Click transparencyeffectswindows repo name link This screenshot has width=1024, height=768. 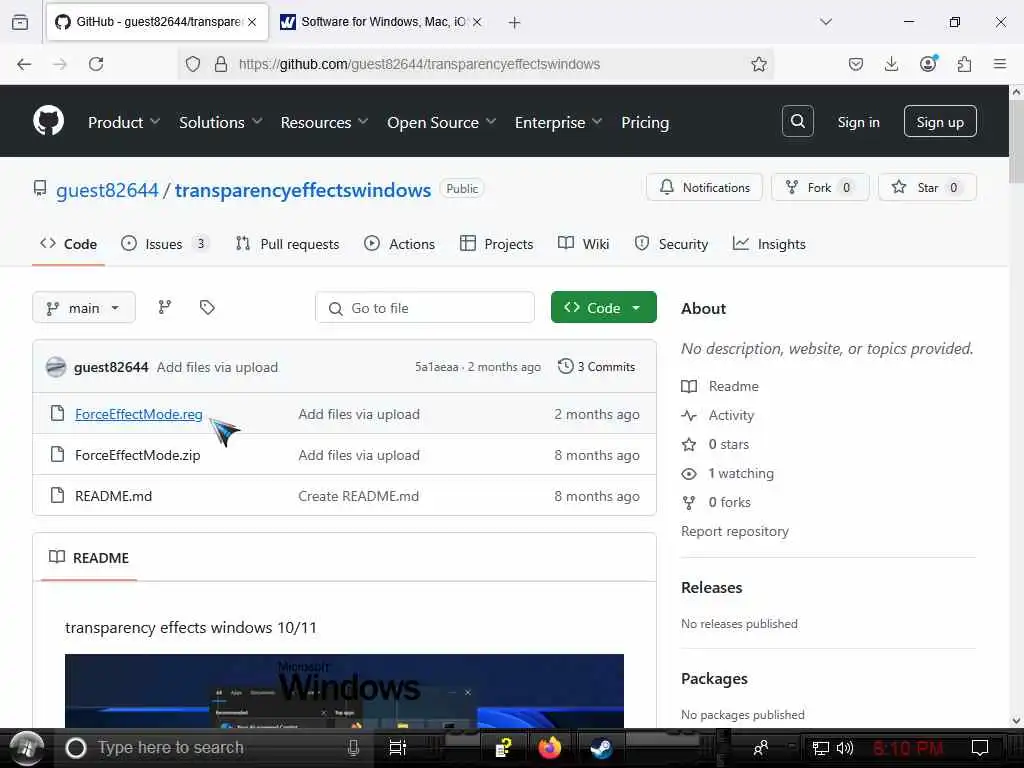(x=302, y=189)
